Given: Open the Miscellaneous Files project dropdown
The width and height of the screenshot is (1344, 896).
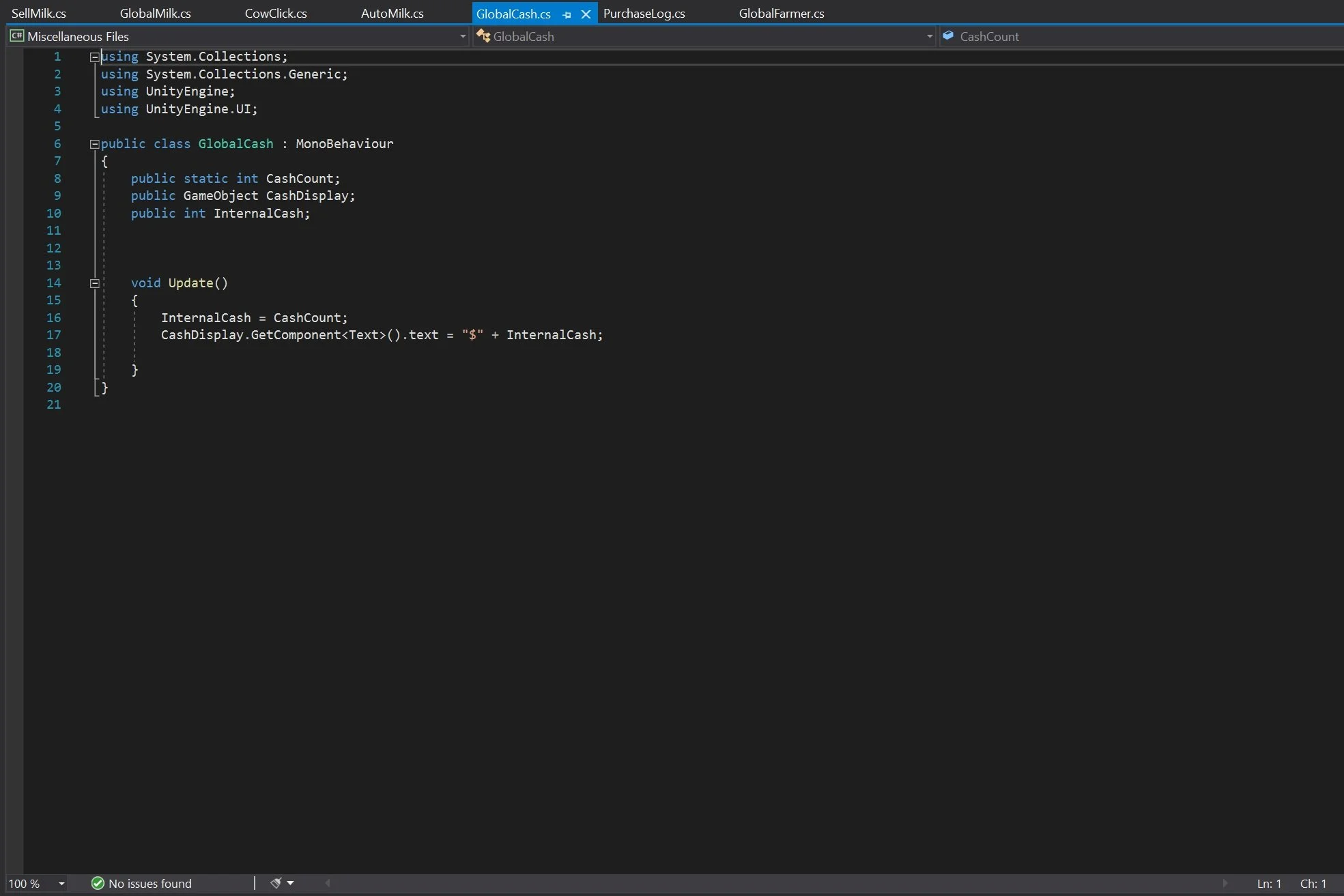Looking at the screenshot, I should click(463, 36).
